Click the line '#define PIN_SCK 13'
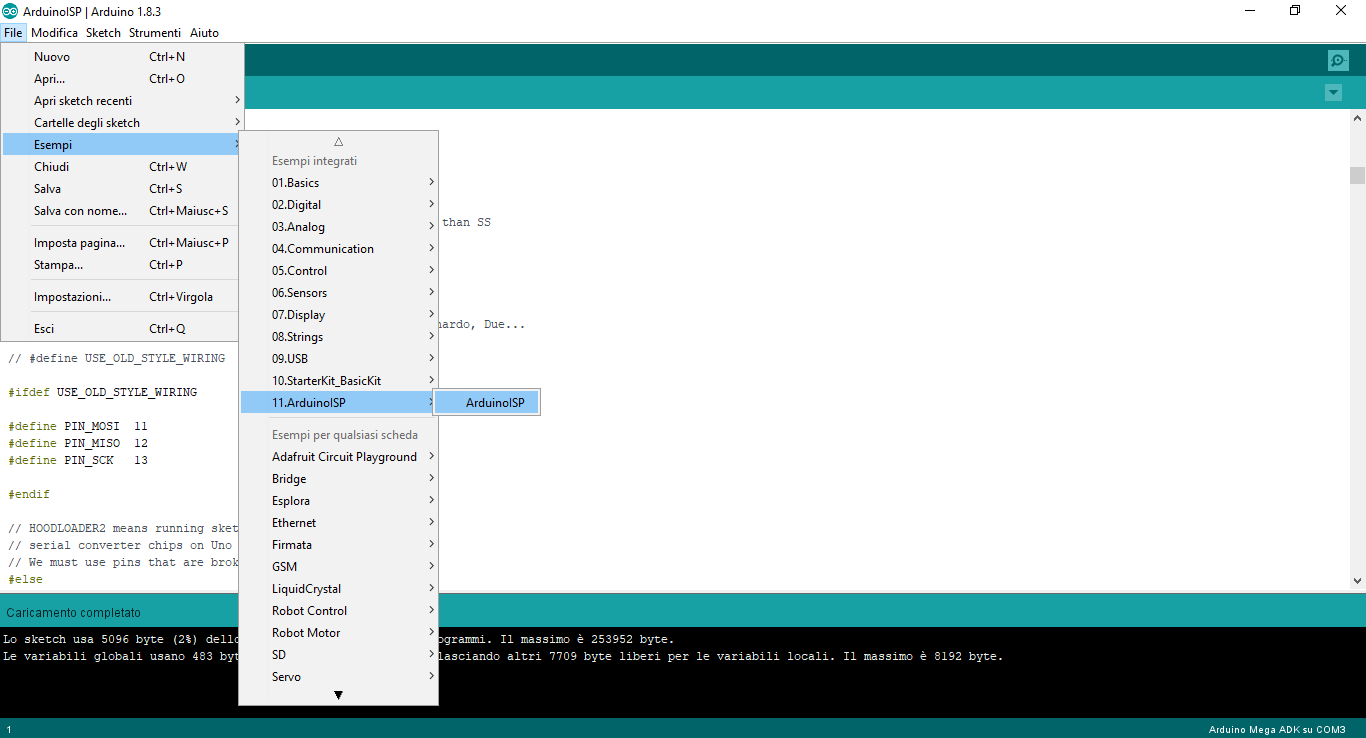This screenshot has width=1366, height=738. click(x=78, y=460)
